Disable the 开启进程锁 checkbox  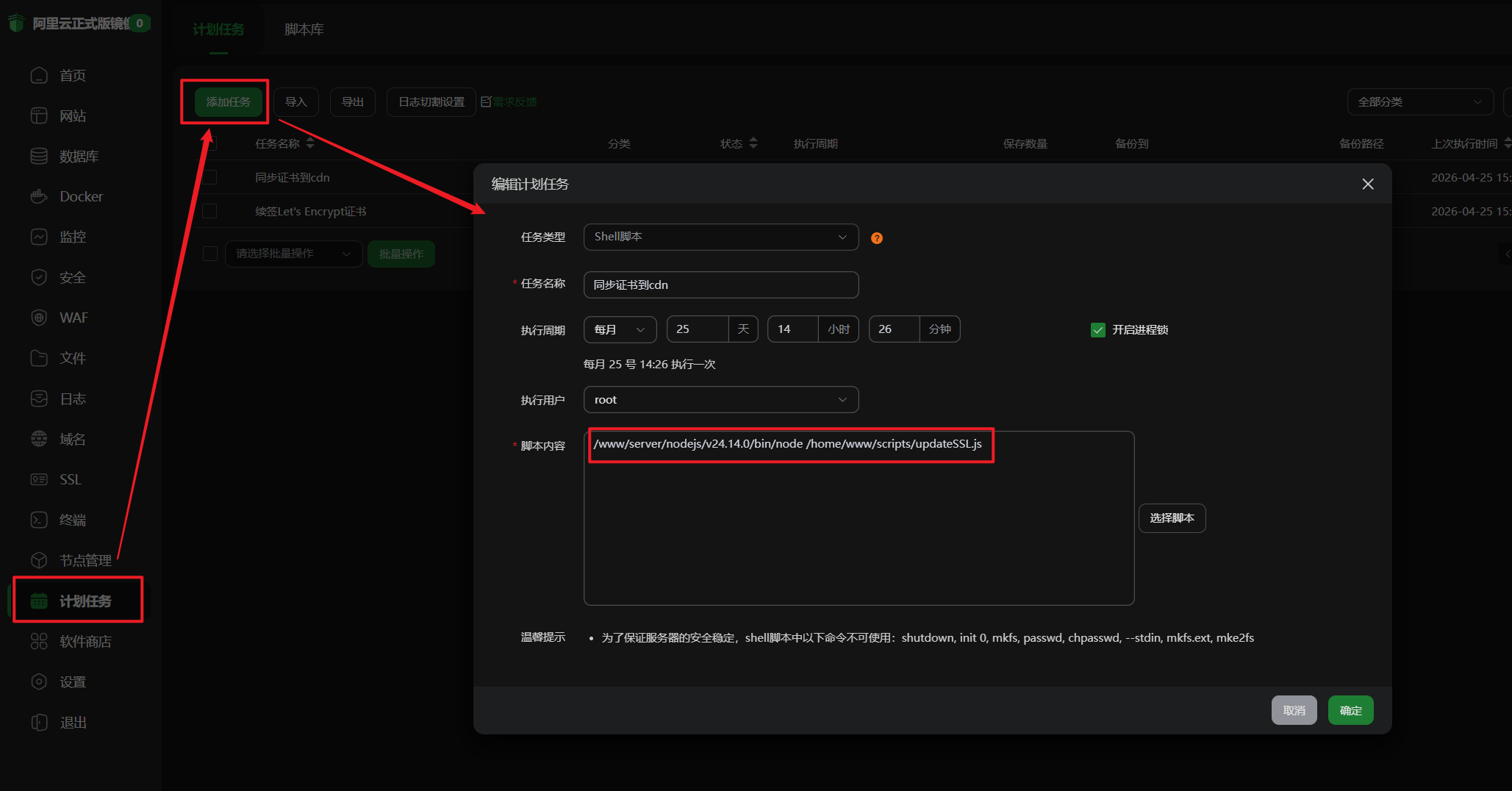click(x=1097, y=330)
